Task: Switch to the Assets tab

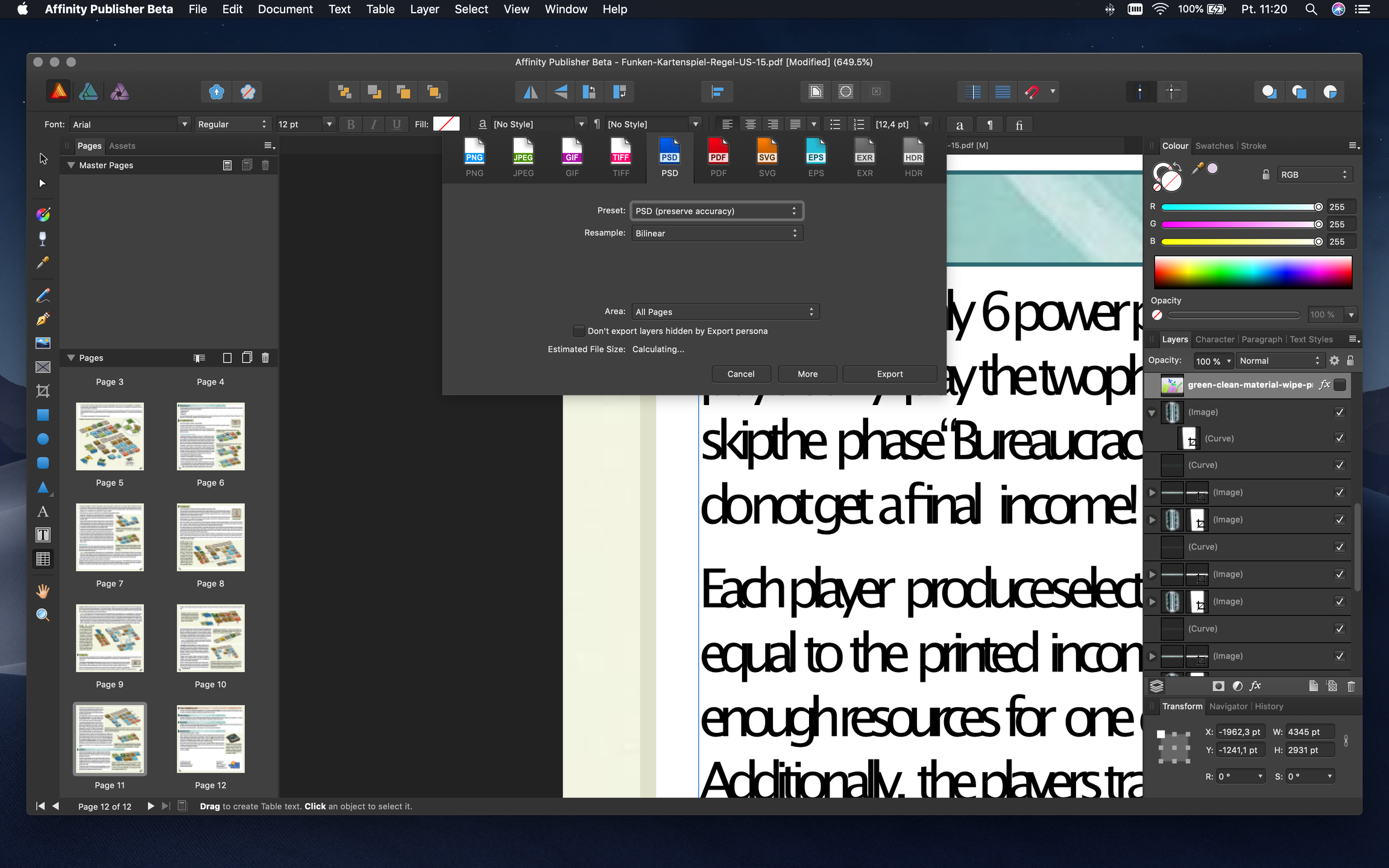Action: pos(122,146)
